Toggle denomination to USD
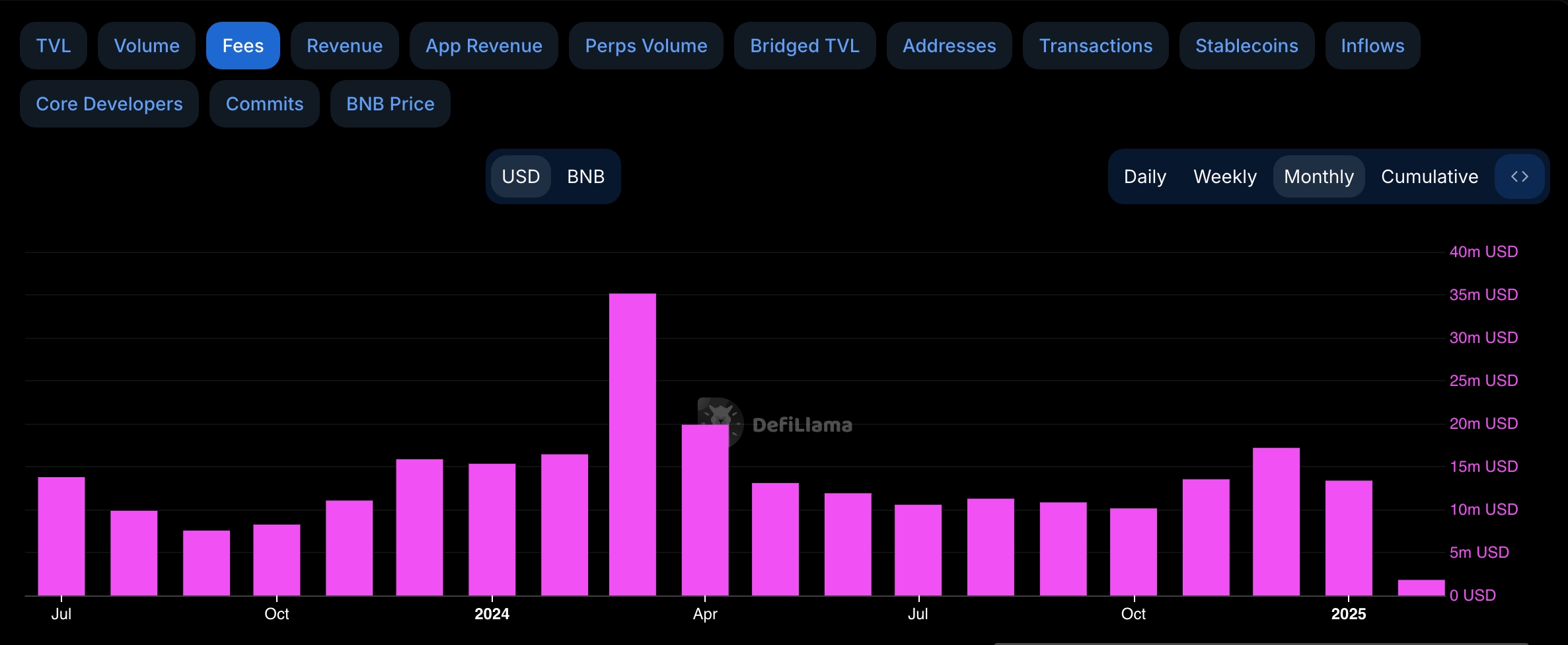Screen dimensions: 1568x645 coord(521,176)
